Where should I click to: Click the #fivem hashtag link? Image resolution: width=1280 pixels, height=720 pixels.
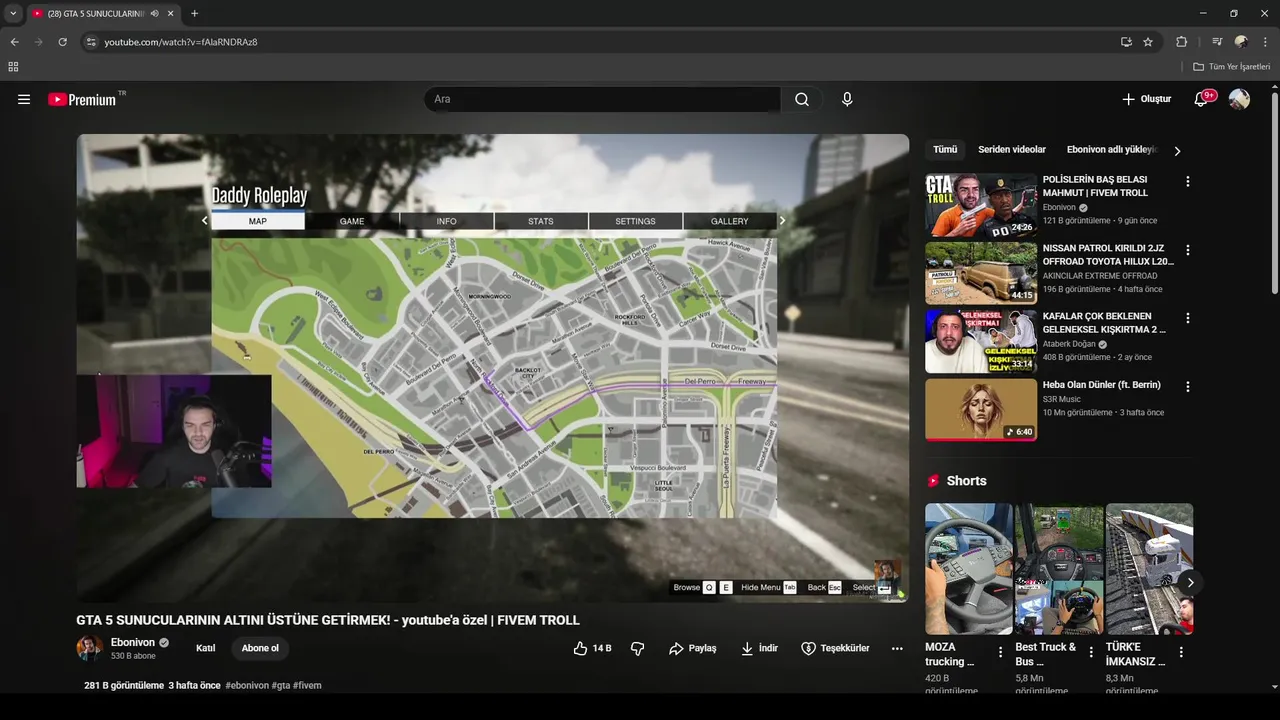click(307, 686)
